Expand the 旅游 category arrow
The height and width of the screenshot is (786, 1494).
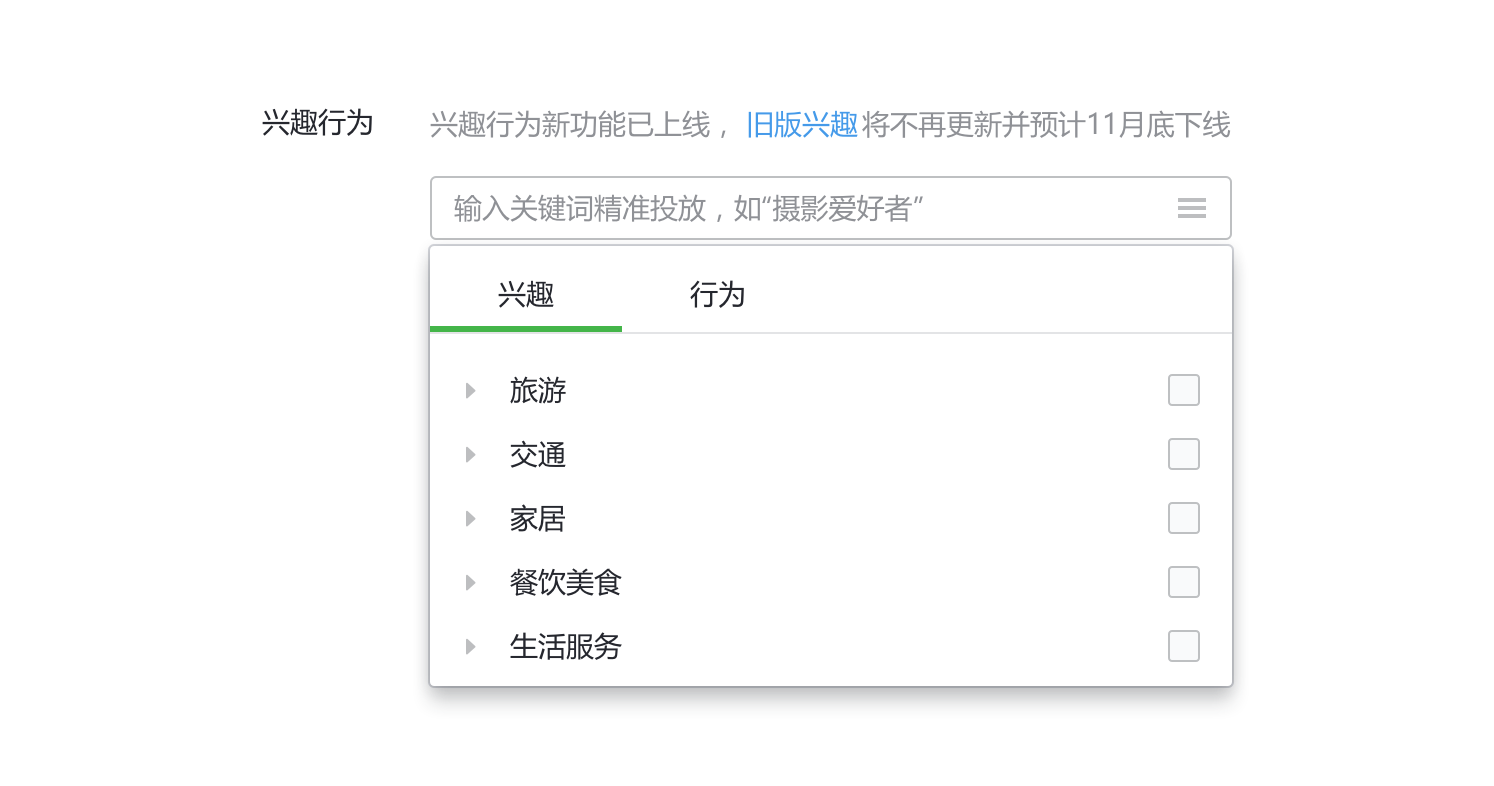coord(470,390)
